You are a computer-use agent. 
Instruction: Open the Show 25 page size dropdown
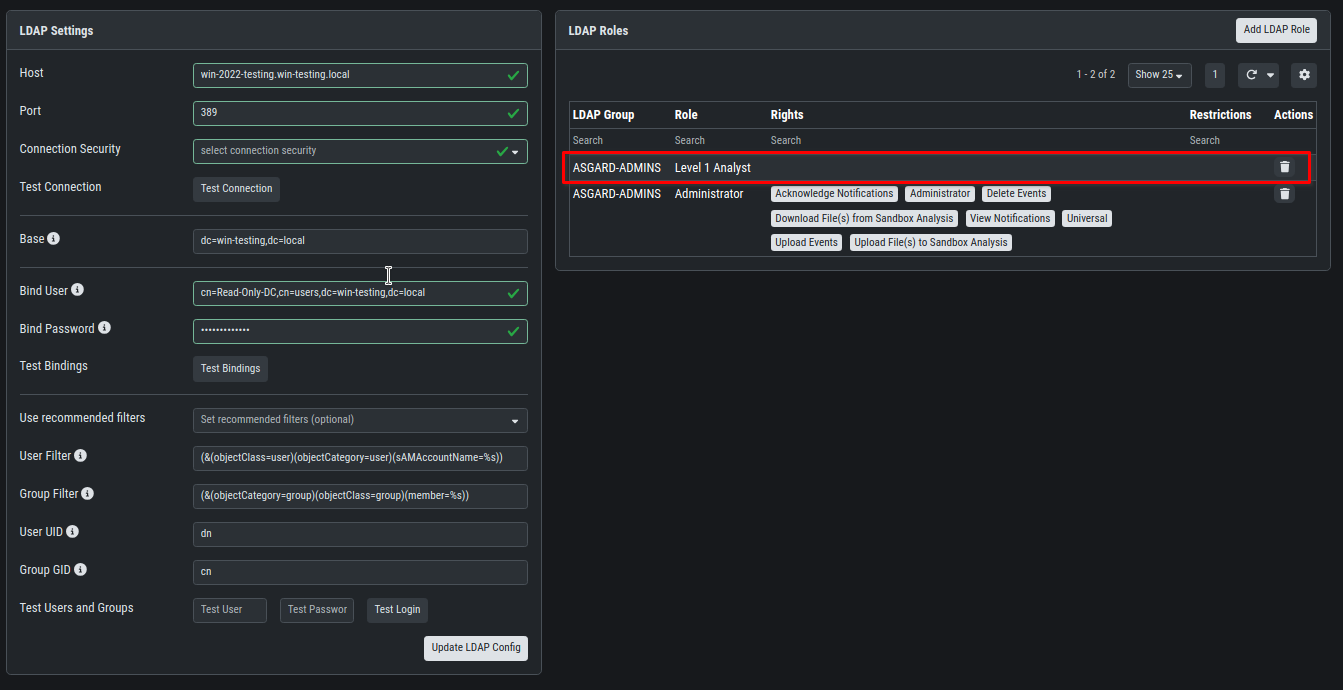tap(1159, 75)
